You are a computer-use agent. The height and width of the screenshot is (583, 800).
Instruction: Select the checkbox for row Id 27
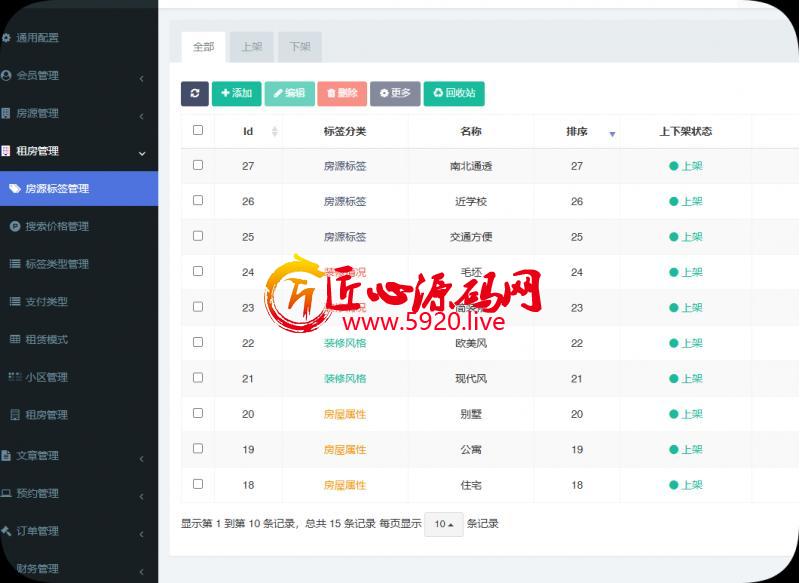pos(198,165)
